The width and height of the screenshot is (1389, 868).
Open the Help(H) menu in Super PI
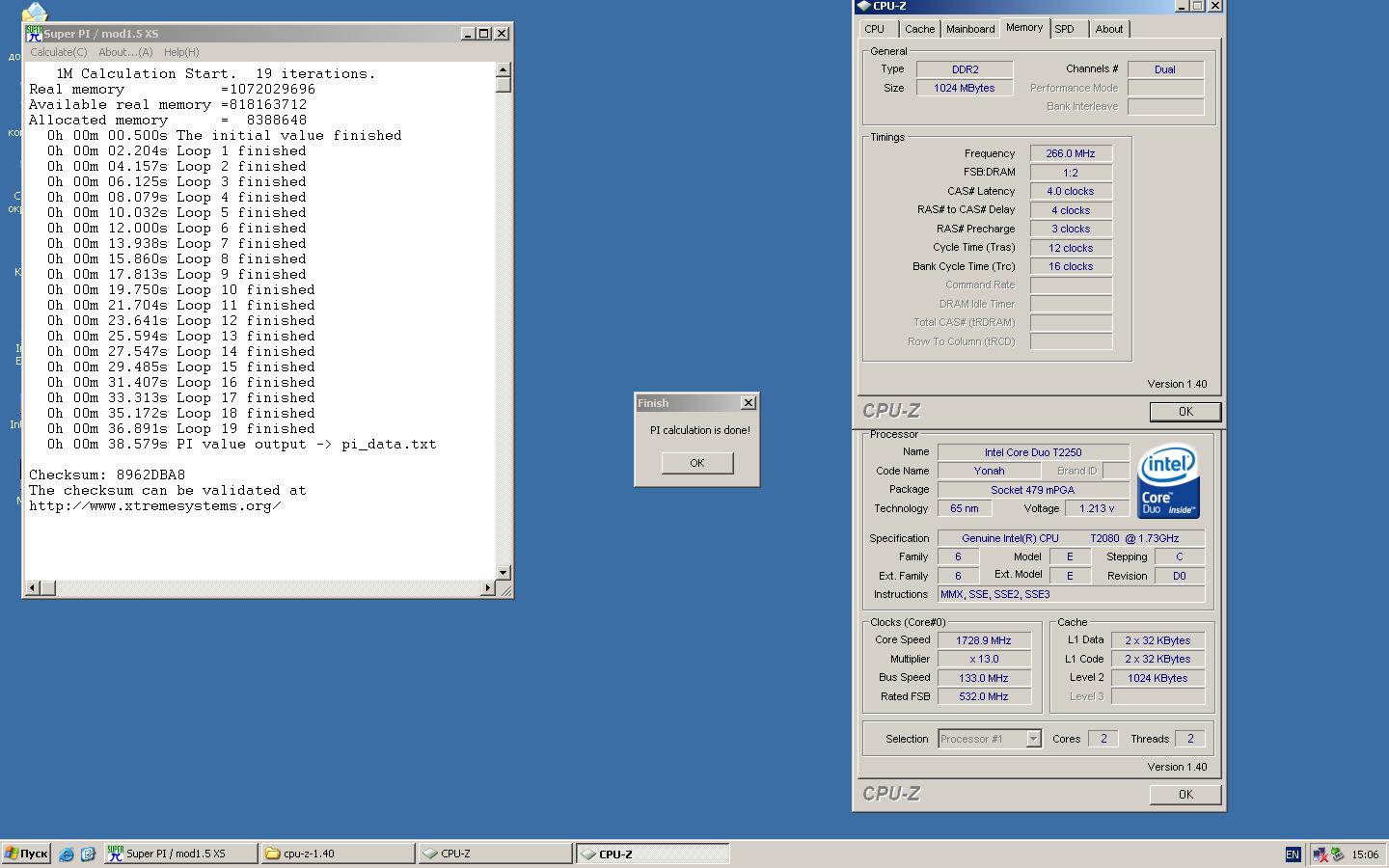[181, 52]
